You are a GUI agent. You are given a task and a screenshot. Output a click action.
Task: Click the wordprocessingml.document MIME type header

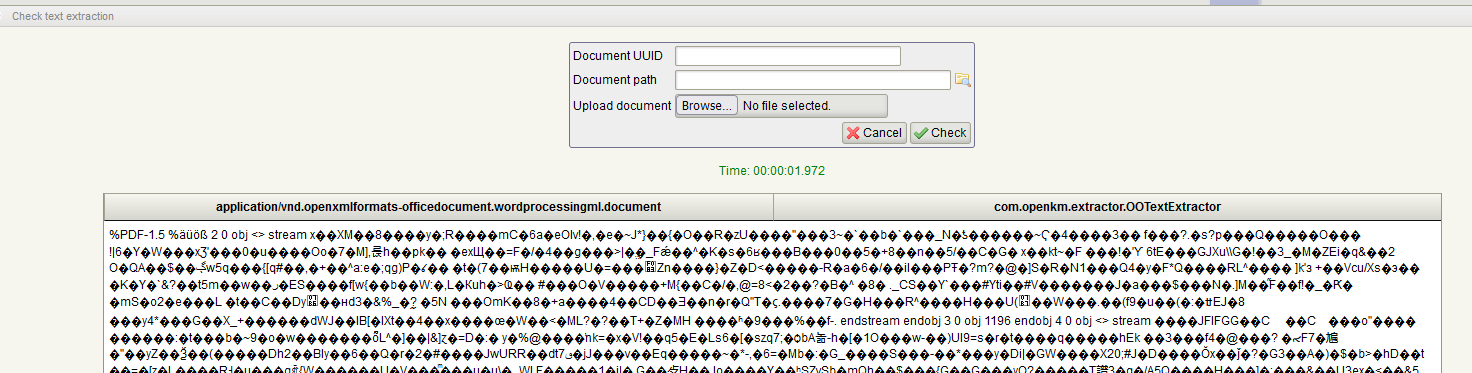(x=438, y=207)
